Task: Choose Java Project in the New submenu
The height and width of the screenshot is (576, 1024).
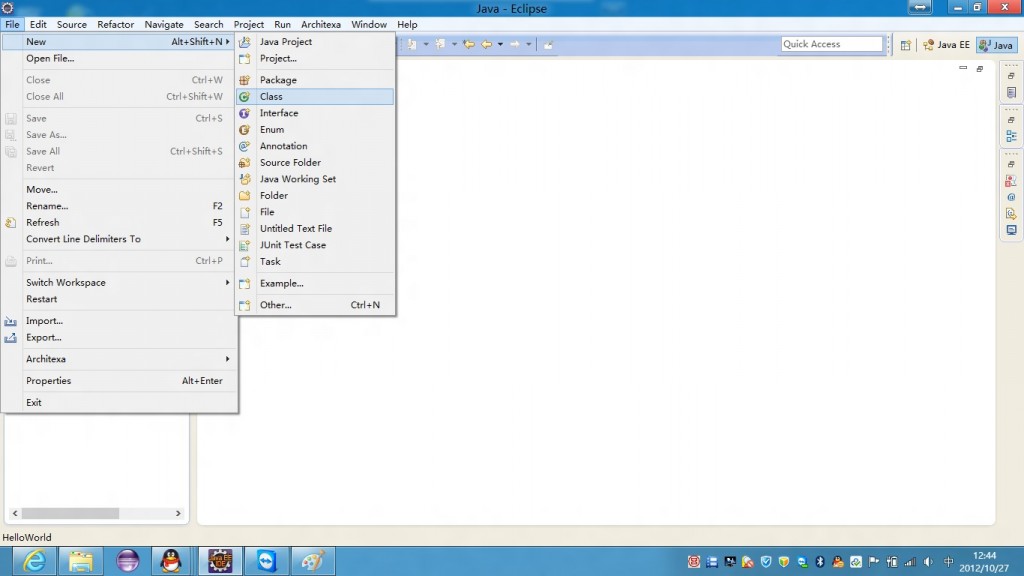Action: (x=285, y=42)
